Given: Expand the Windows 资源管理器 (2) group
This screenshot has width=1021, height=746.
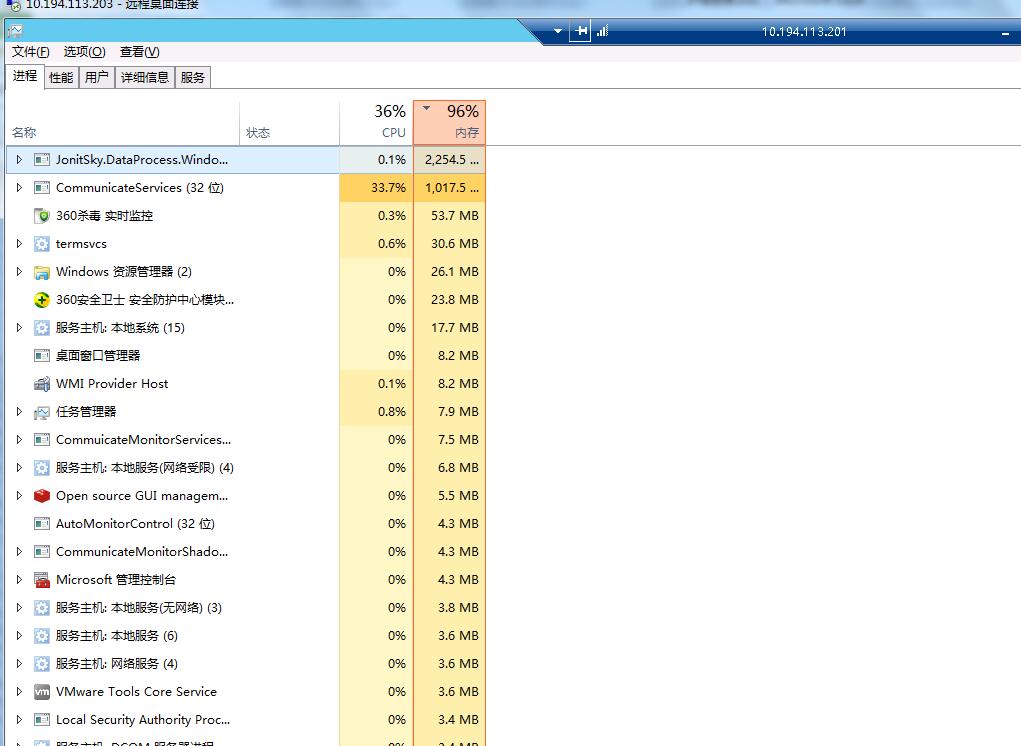Looking at the screenshot, I should pyautogui.click(x=19, y=271).
